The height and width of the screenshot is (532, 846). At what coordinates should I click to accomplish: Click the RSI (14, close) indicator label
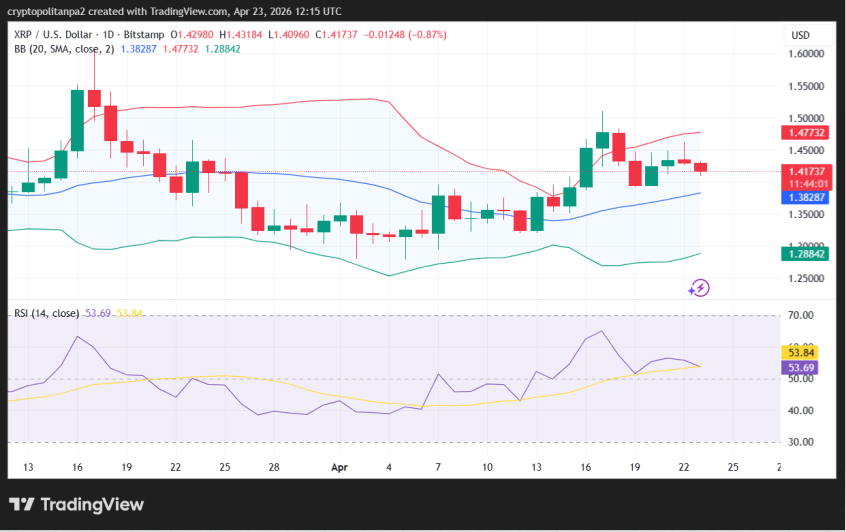(48, 313)
